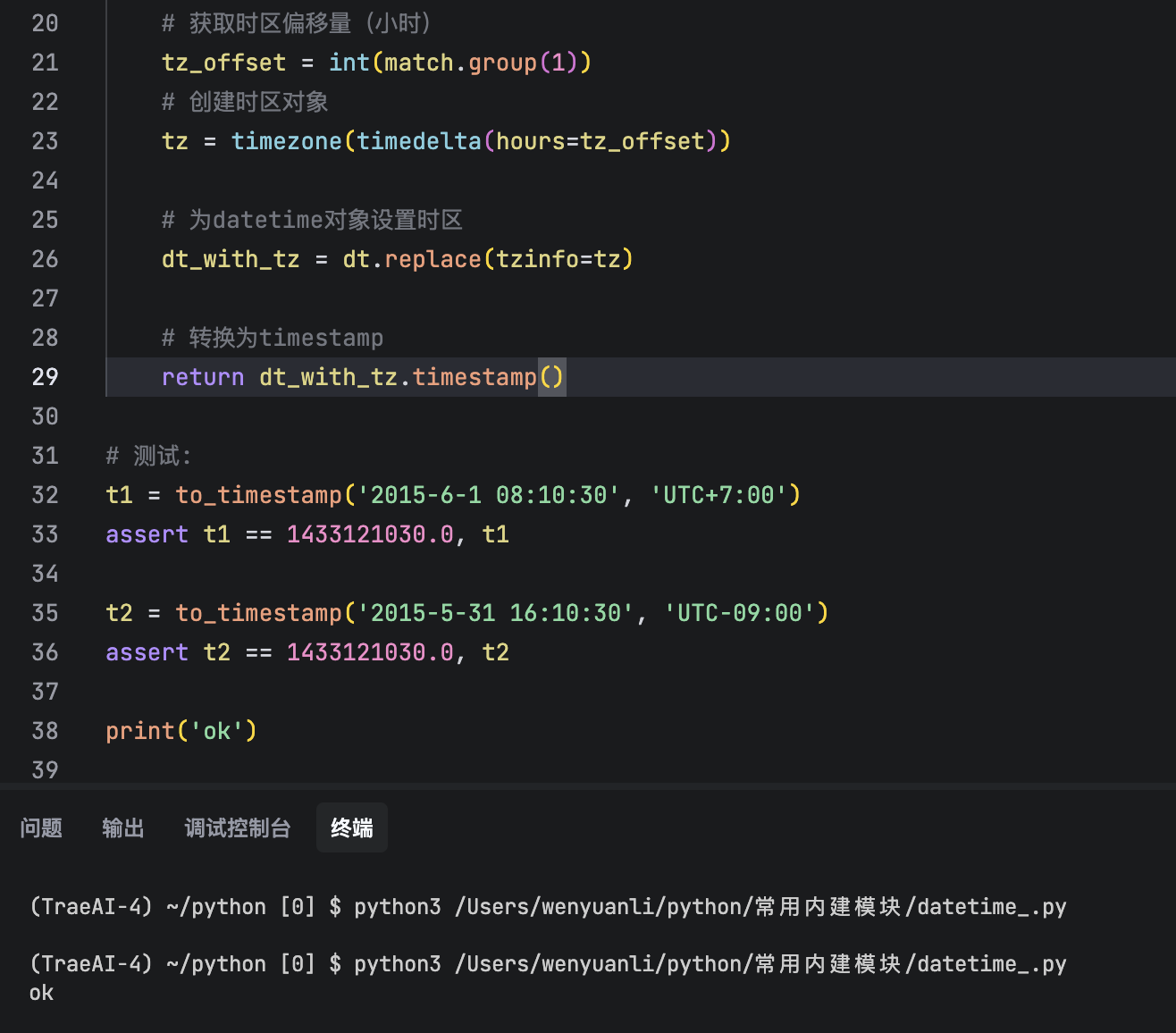This screenshot has width=1176, height=1033.
Task: Click the dt_with_tz assignment on line 26
Action: pyautogui.click(x=230, y=258)
